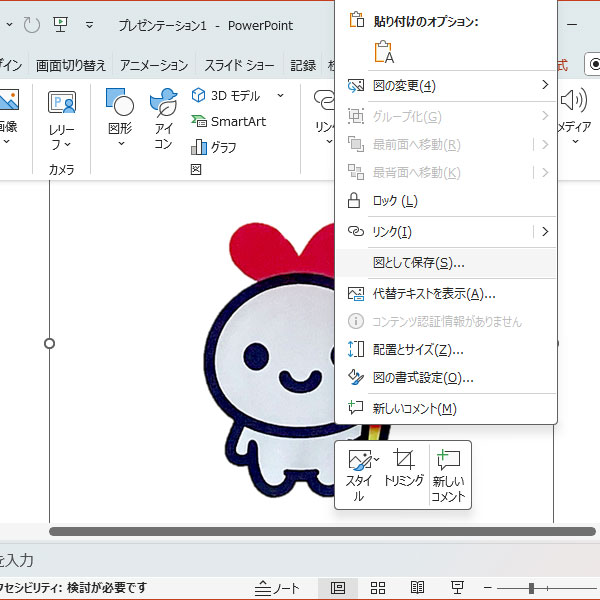Open accessibility 検討が必要です status message
Image resolution: width=600 pixels, height=600 pixels.
pos(73,587)
